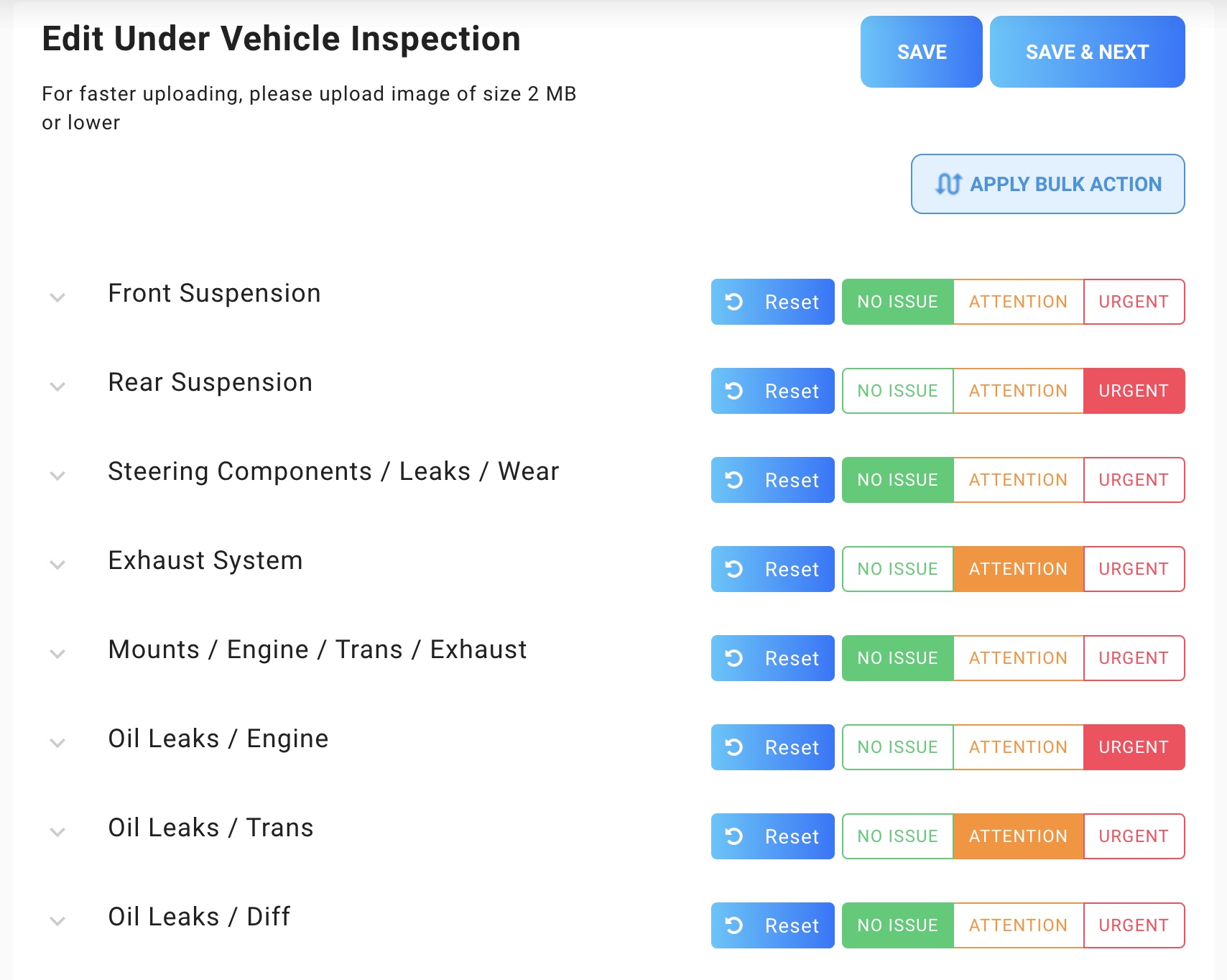
Task: Select No Issue for Exhaust System
Action: pyautogui.click(x=897, y=569)
